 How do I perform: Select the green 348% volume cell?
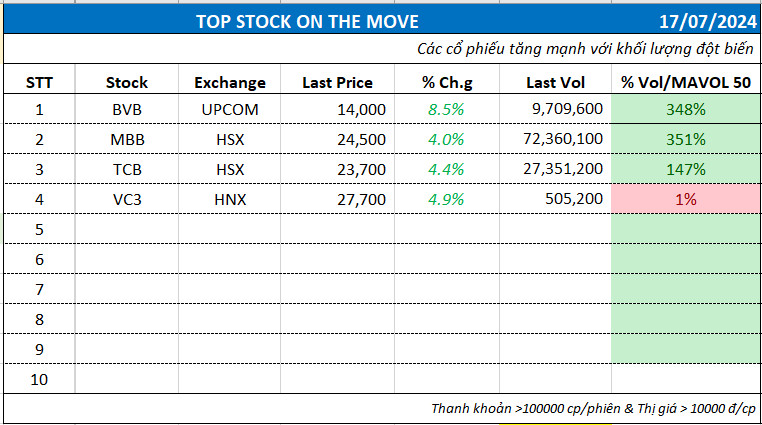point(685,110)
